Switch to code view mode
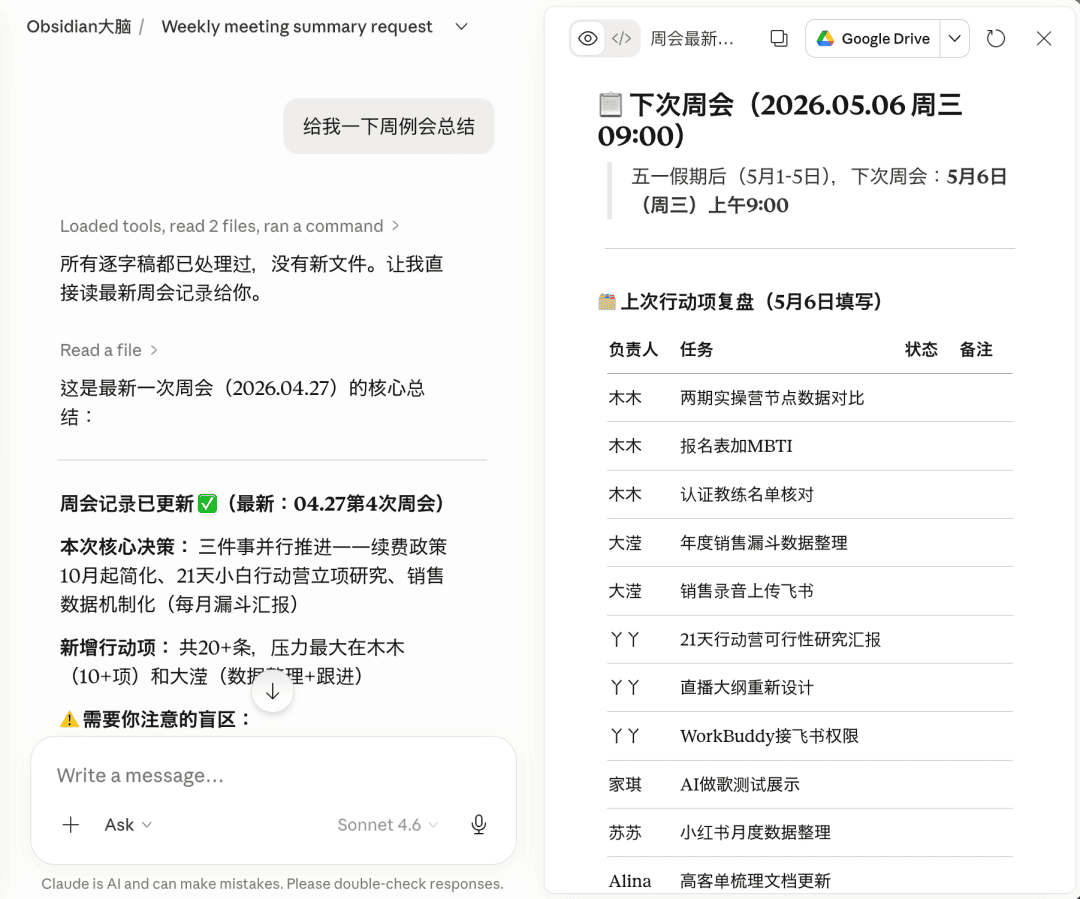This screenshot has height=899, width=1080. point(621,39)
